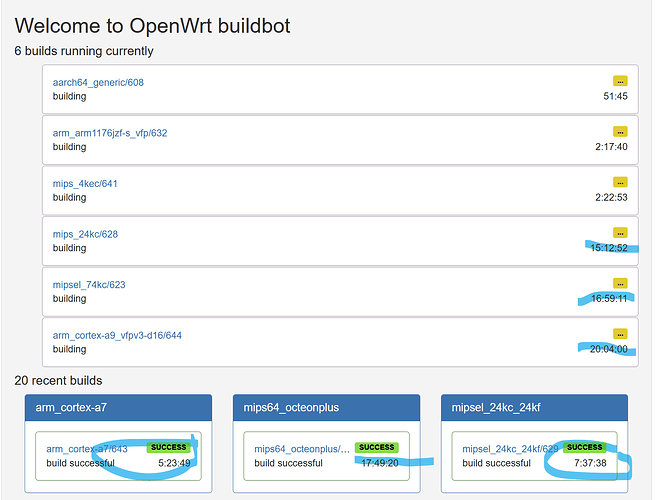Click 'building' status under mips_24kc/628
Image resolution: width=655 pixels, height=500 pixels.
tap(69, 248)
